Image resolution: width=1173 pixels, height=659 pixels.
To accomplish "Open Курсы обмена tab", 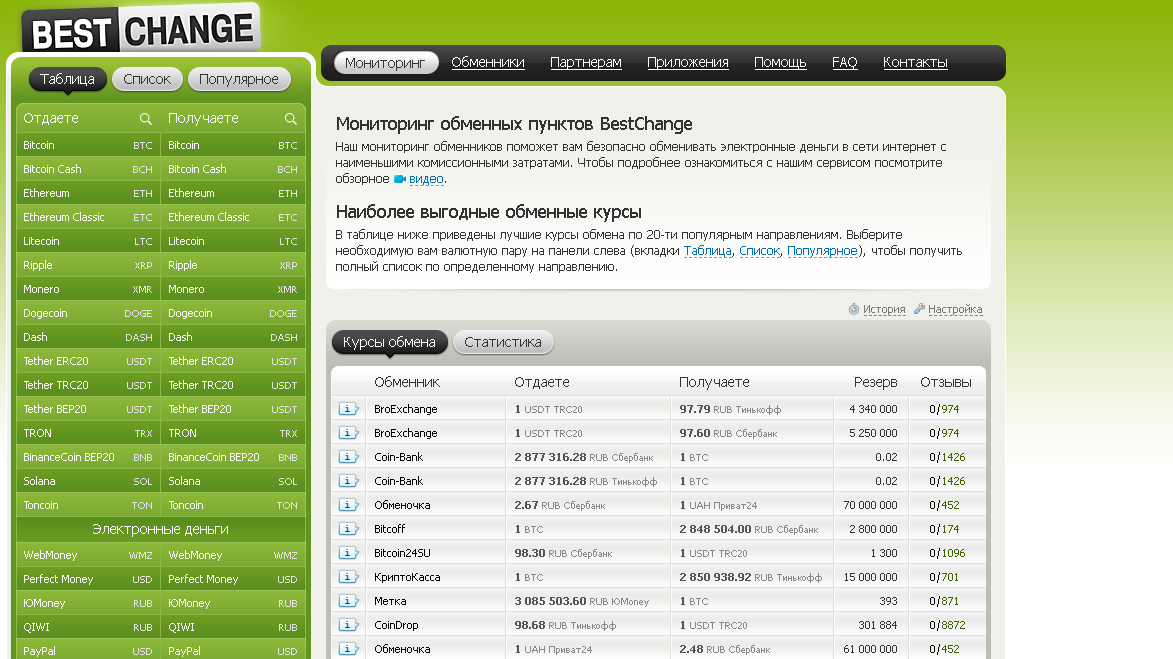I will pyautogui.click(x=389, y=342).
